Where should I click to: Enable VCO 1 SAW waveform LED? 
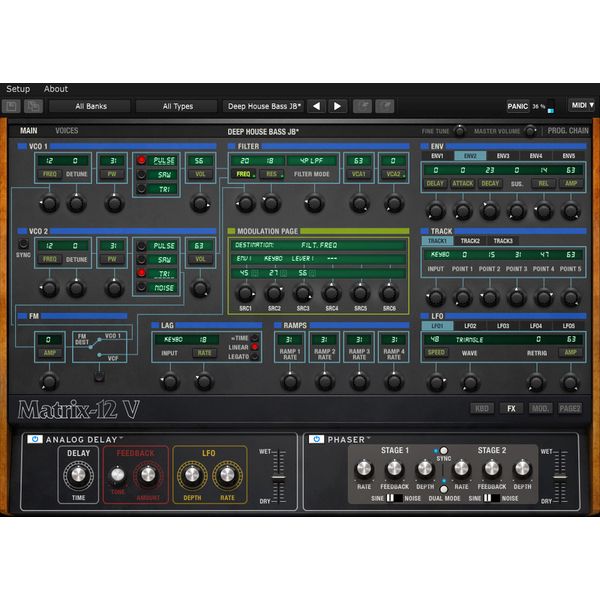tap(142, 175)
